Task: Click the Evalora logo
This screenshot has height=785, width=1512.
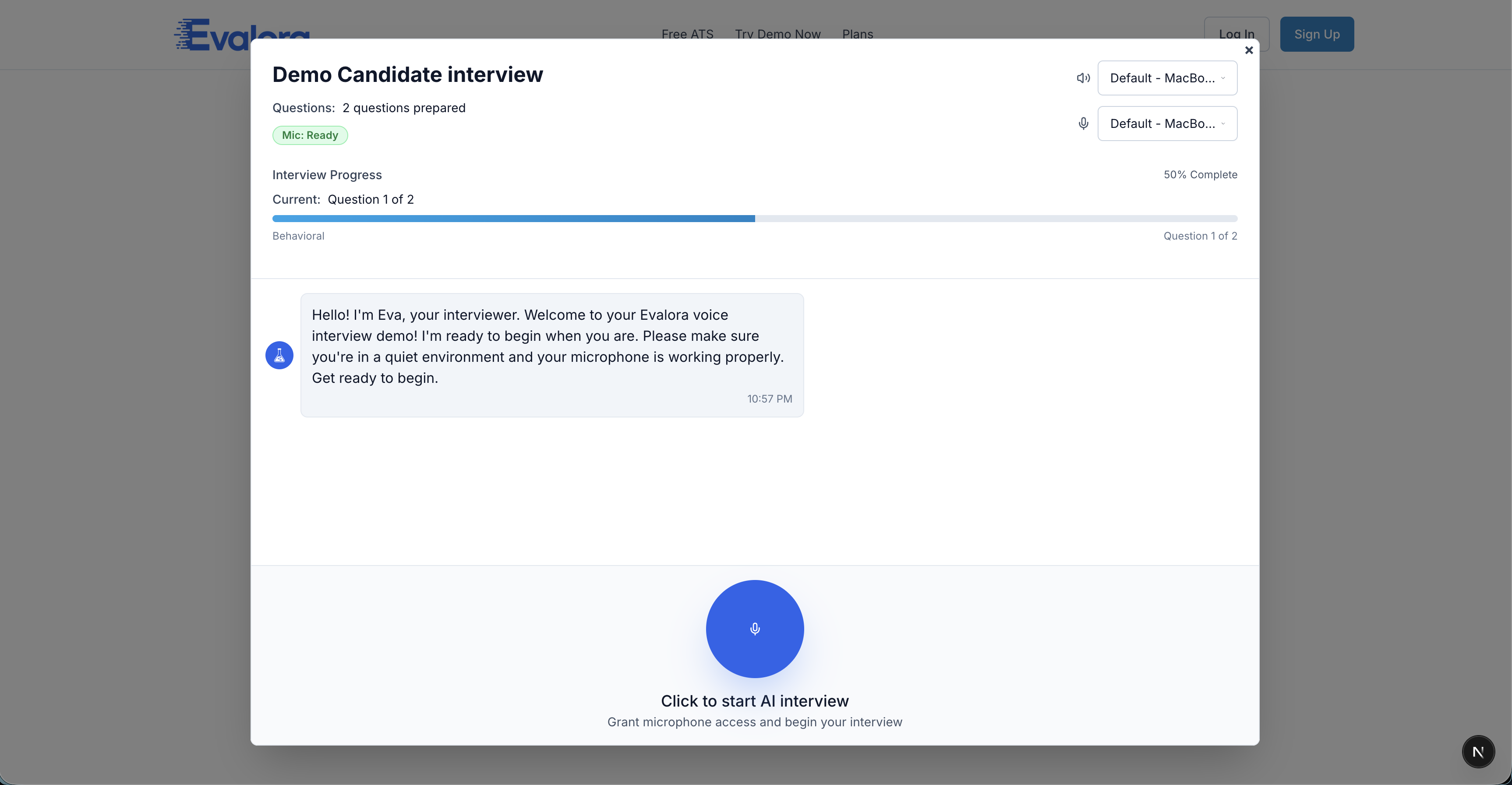Action: 240,33
